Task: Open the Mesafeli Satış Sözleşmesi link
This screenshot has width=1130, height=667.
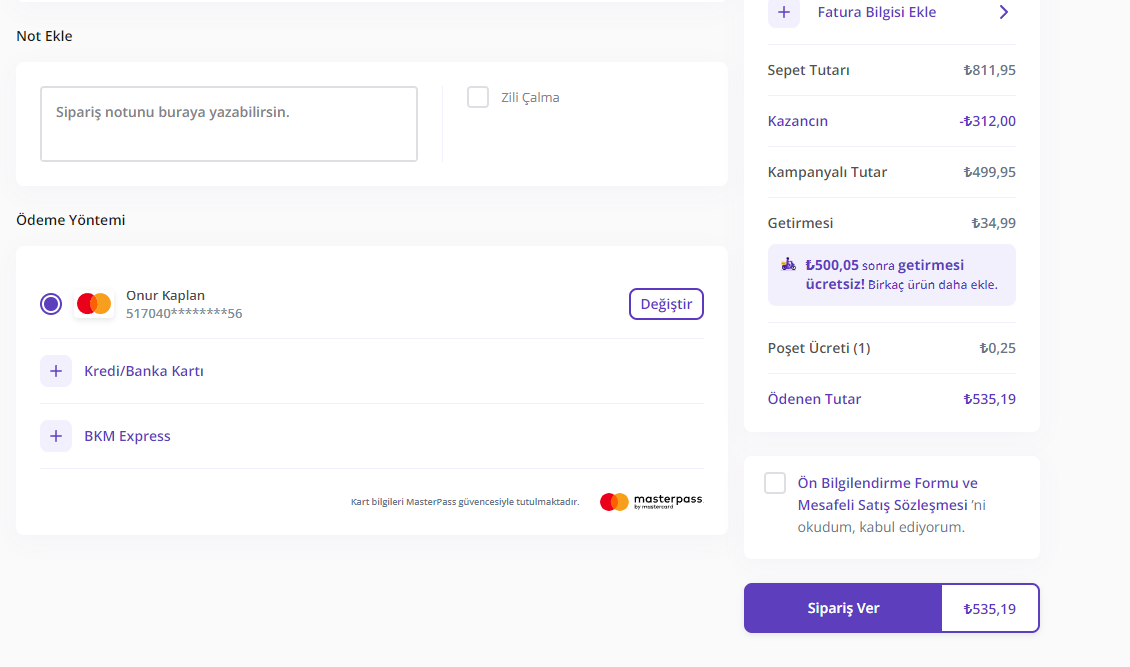Action: pos(882,505)
